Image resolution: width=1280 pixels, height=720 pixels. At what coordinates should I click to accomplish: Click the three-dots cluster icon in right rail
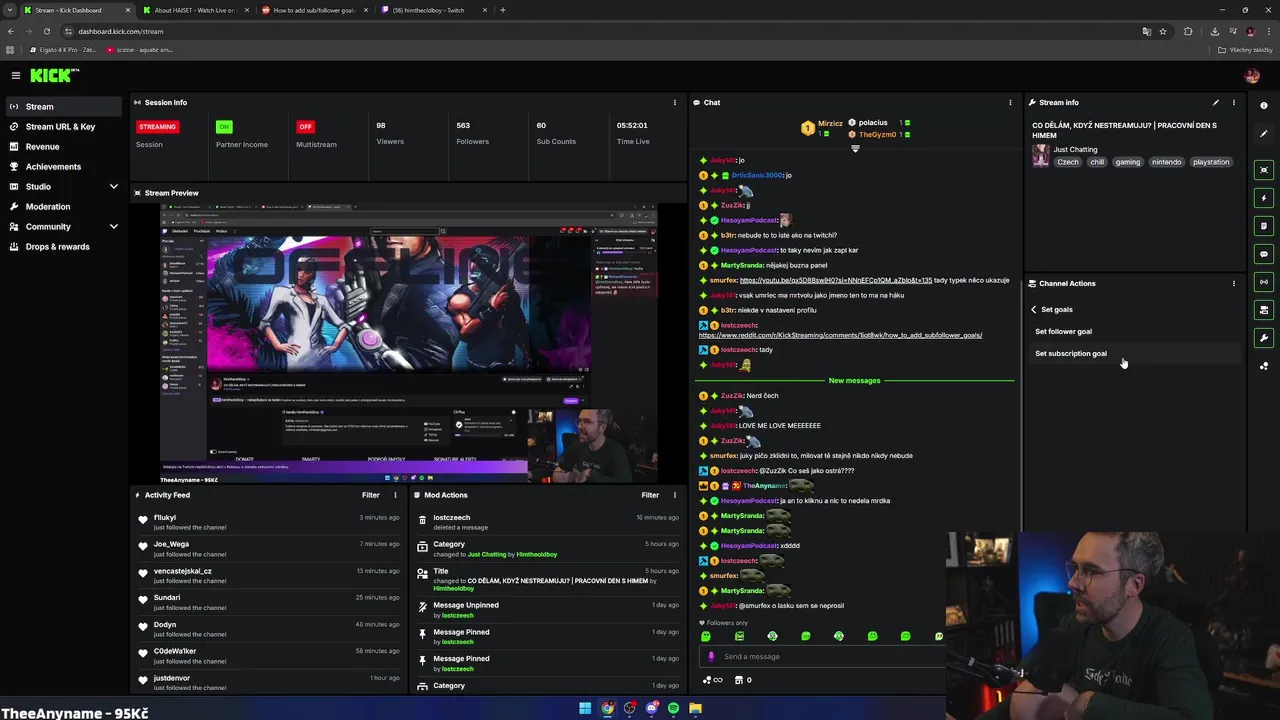(1264, 366)
